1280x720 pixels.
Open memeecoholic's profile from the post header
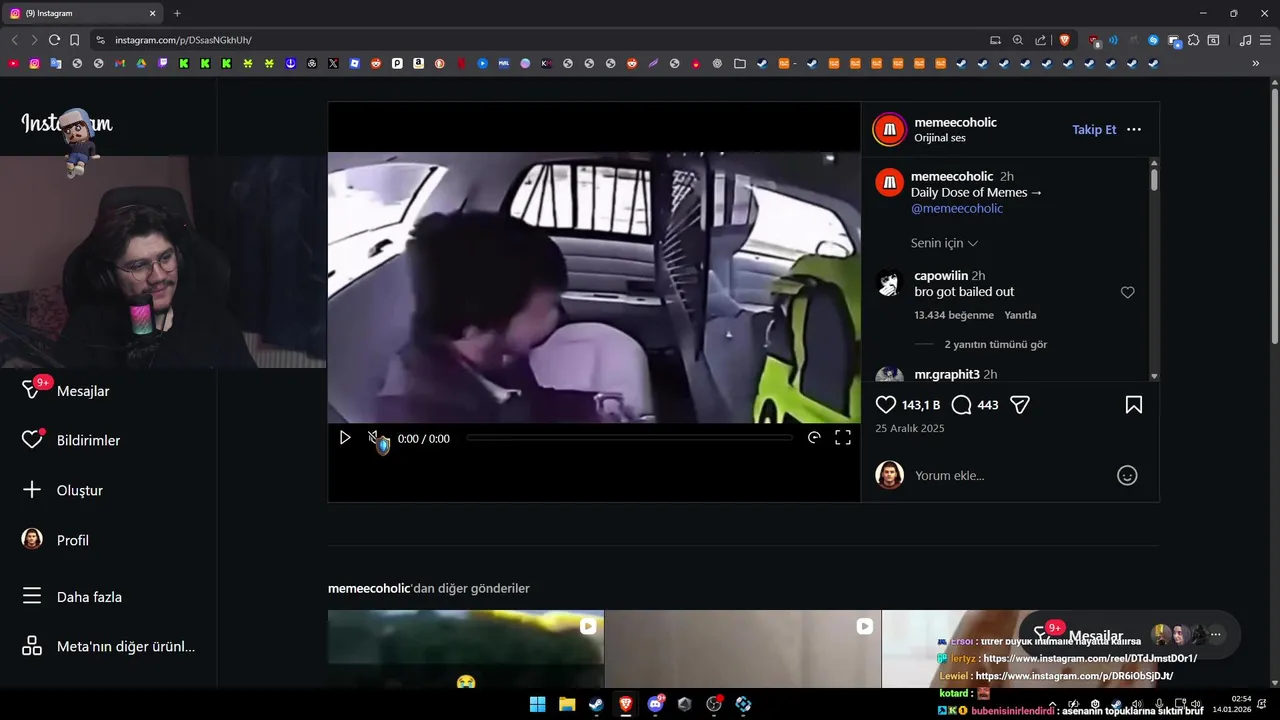click(955, 122)
